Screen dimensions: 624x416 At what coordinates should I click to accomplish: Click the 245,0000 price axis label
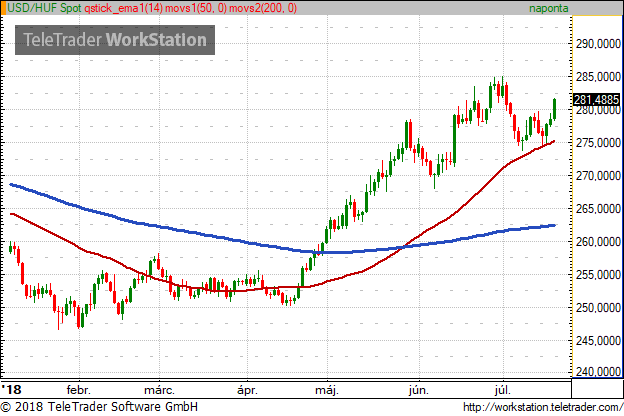click(x=598, y=341)
